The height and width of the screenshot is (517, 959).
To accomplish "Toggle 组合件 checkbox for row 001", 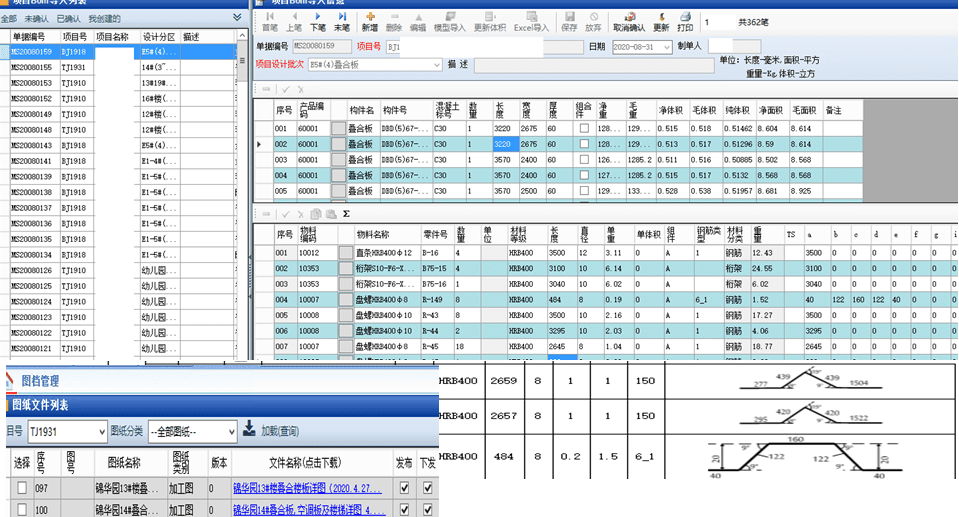I will pyautogui.click(x=584, y=128).
